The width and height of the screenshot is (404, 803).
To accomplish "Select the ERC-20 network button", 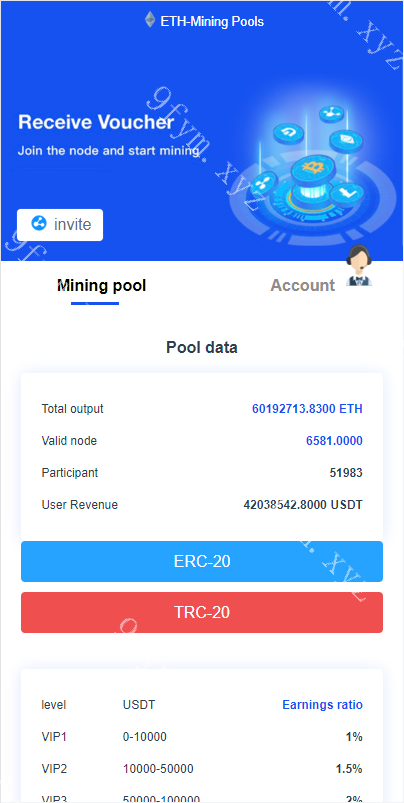I will coord(202,561).
